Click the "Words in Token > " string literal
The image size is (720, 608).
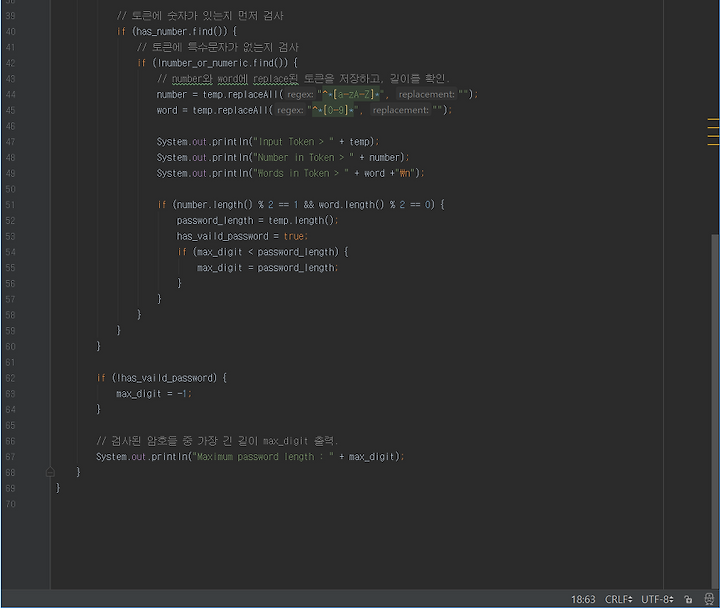tap(301, 173)
